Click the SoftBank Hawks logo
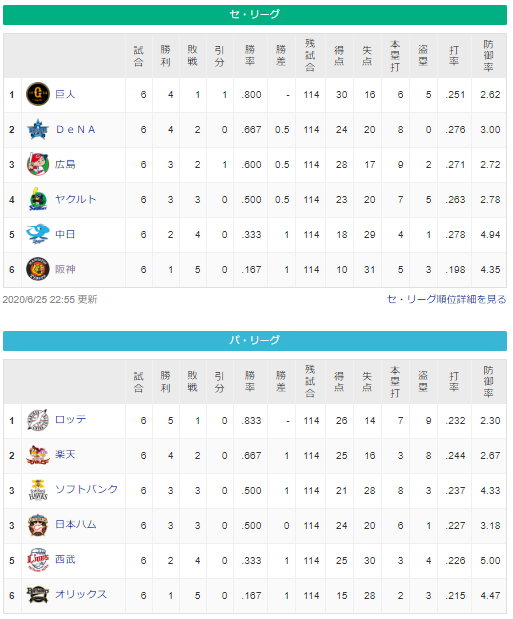This screenshot has width=513, height=619. 38,490
